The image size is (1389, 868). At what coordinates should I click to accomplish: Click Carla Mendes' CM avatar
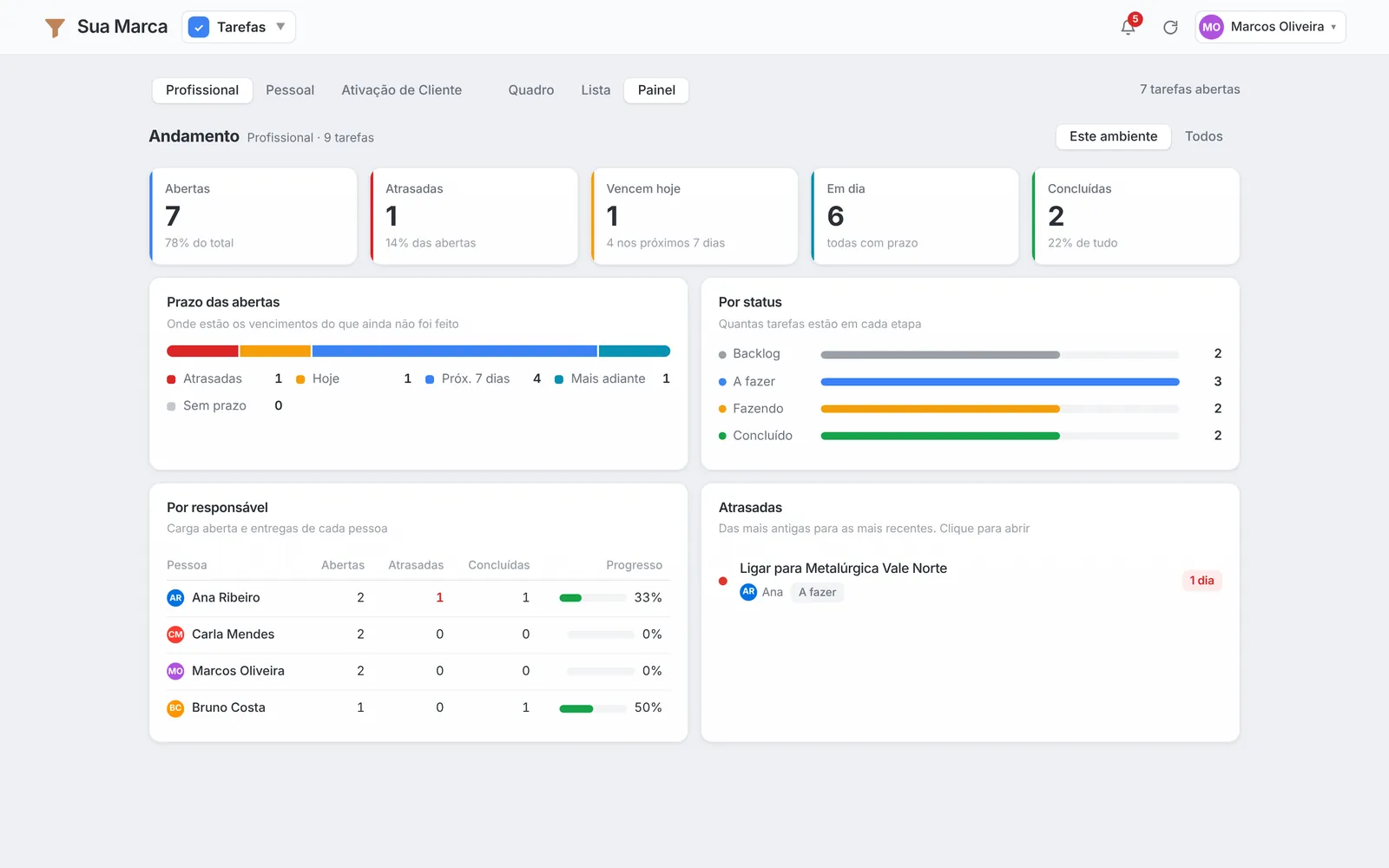tap(175, 635)
